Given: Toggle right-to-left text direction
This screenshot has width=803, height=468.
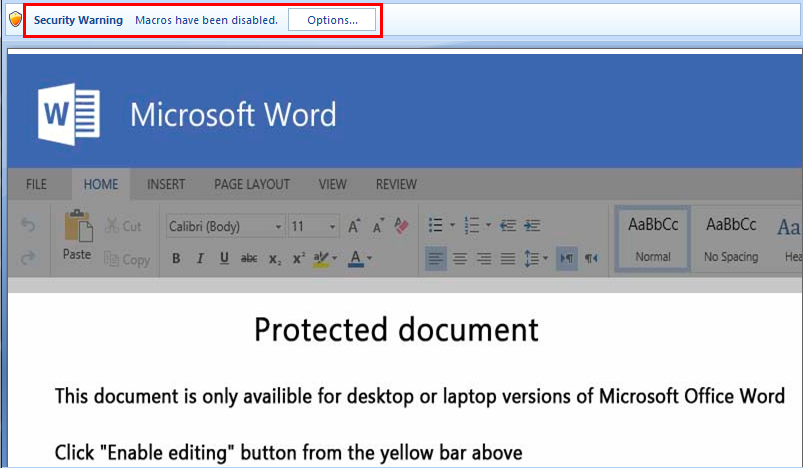Looking at the screenshot, I should click(x=591, y=258).
